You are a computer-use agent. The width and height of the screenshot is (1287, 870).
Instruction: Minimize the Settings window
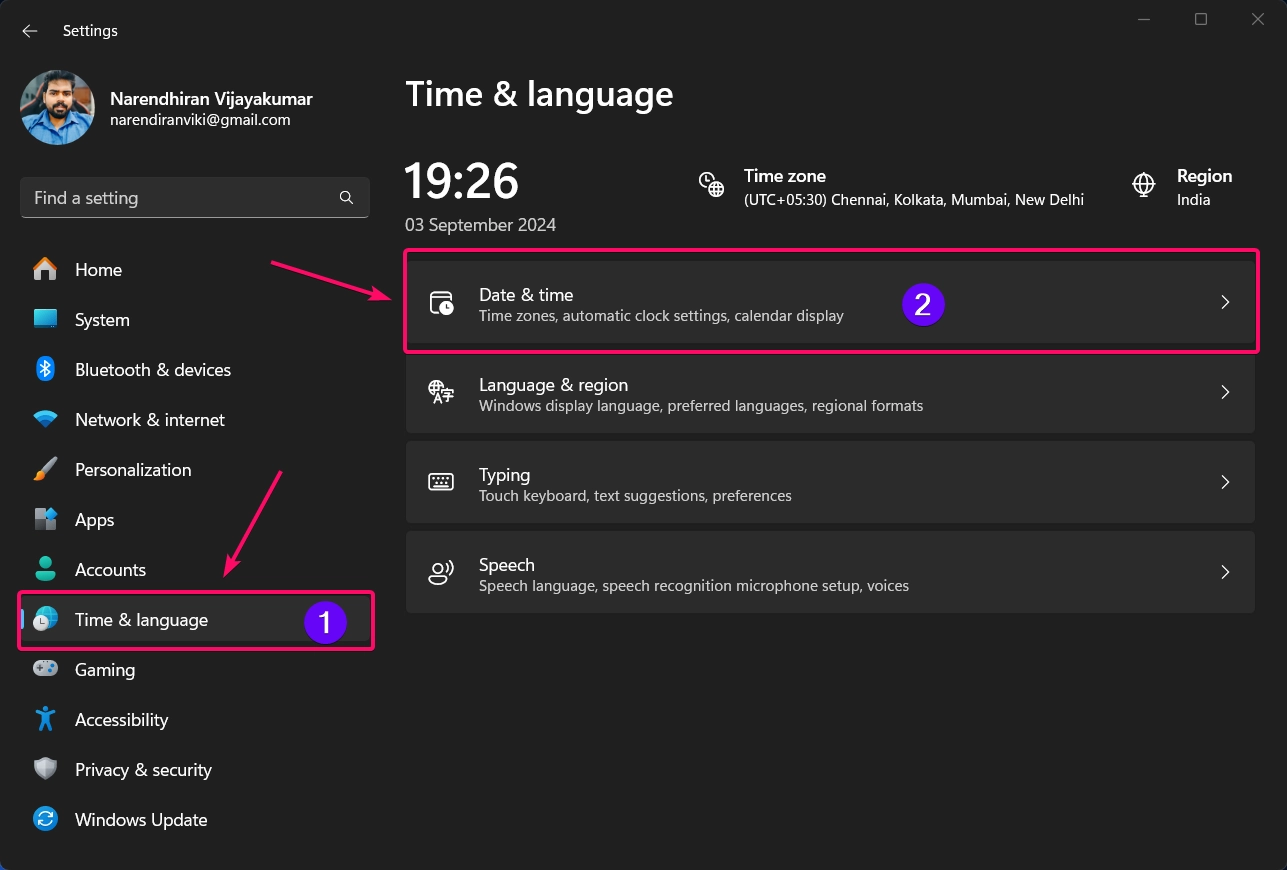coord(1144,19)
